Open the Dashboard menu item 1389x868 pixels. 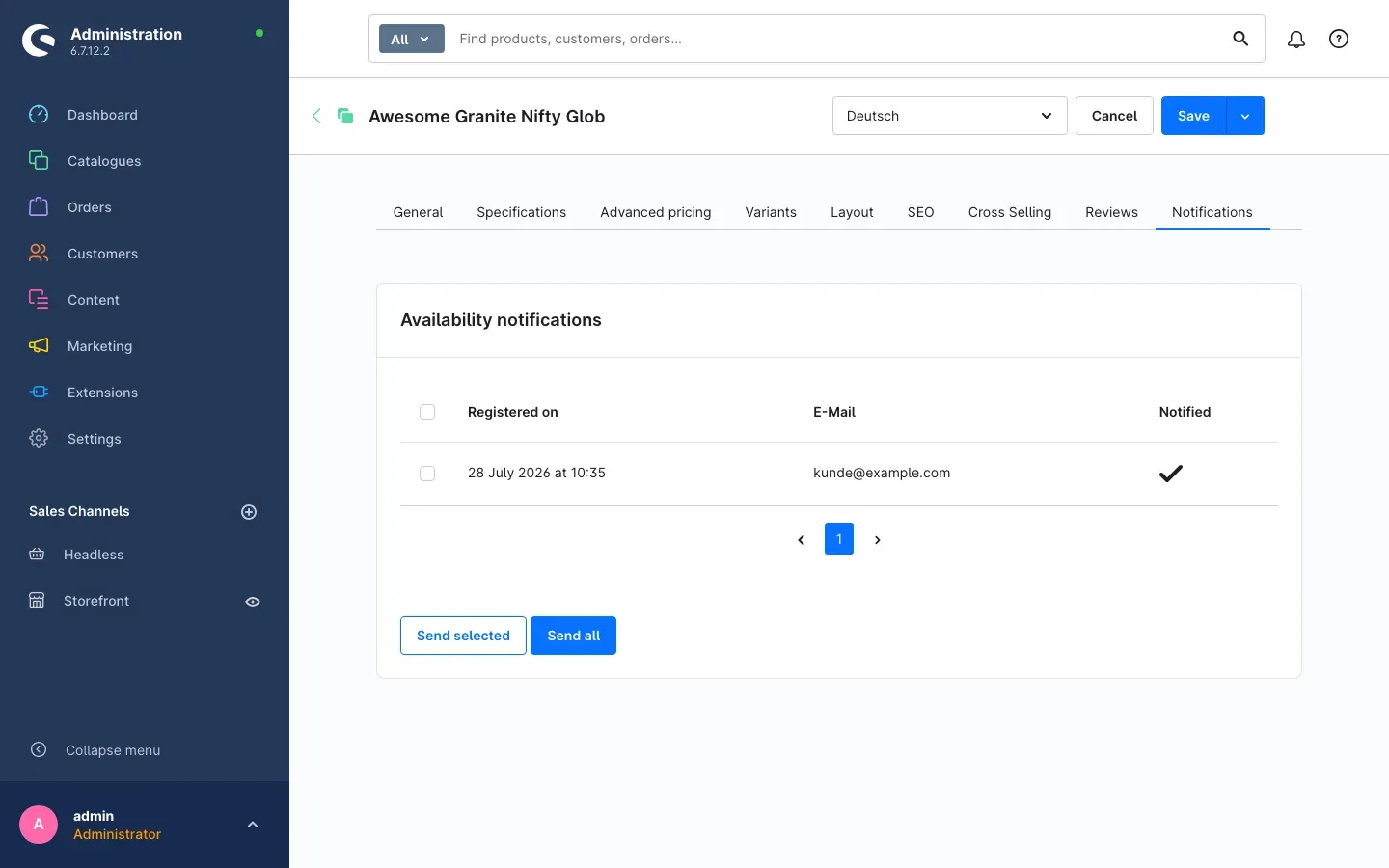(x=102, y=115)
